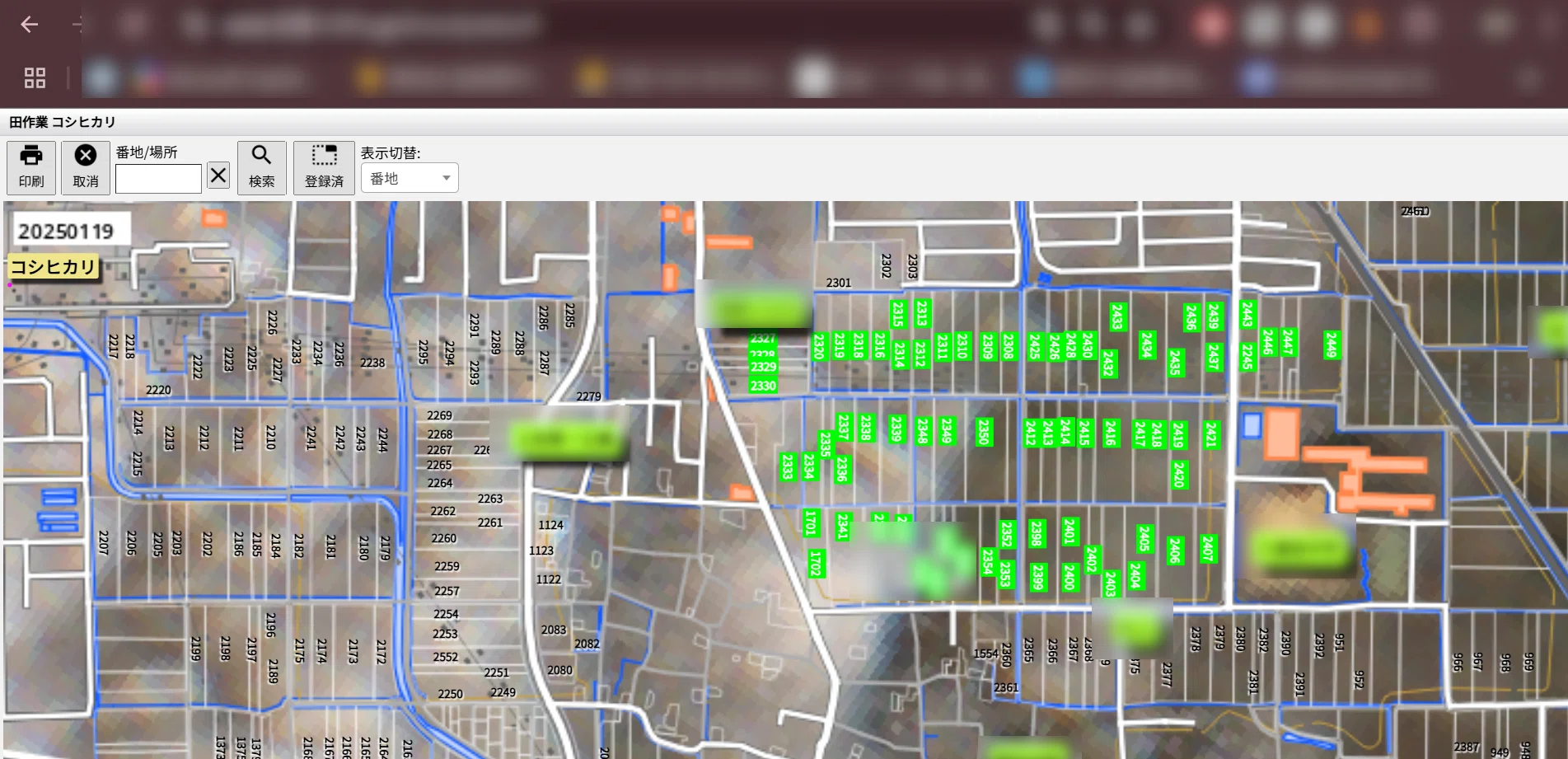Select green parcel label 2329
The height and width of the screenshot is (759, 1568).
(x=763, y=367)
